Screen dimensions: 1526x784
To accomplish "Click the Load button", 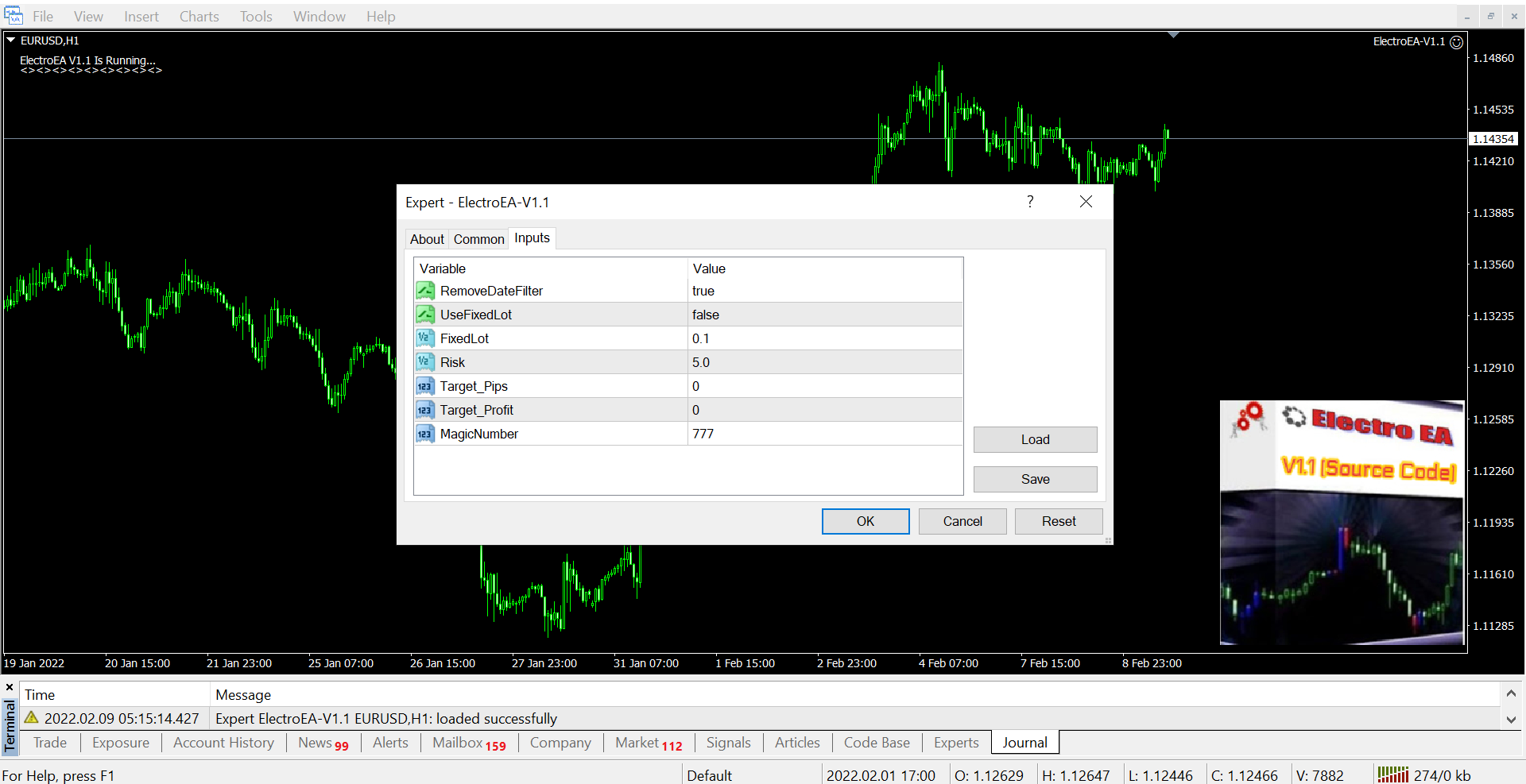I will click(1035, 439).
